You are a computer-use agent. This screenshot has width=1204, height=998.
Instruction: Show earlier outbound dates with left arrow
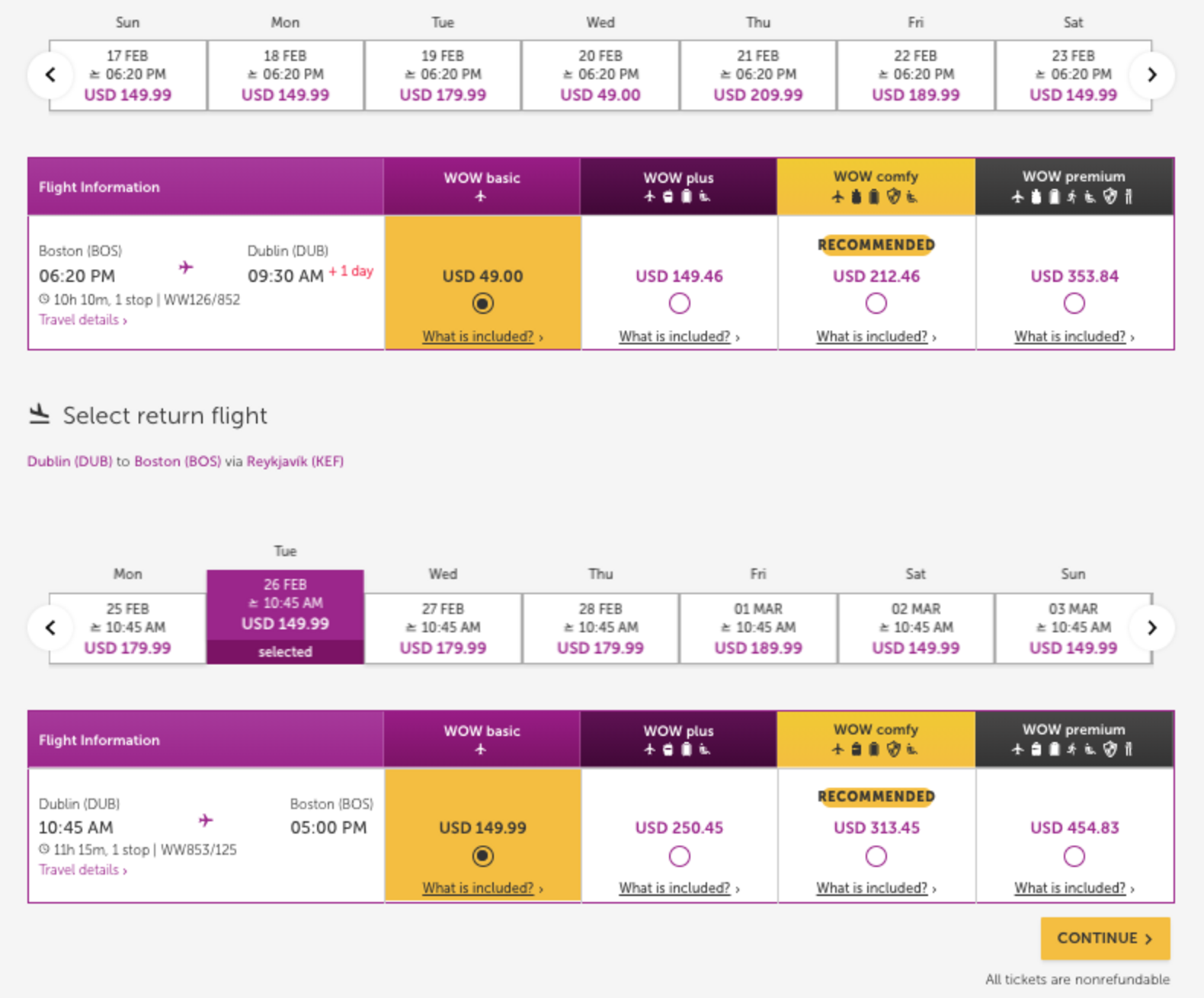tap(50, 75)
